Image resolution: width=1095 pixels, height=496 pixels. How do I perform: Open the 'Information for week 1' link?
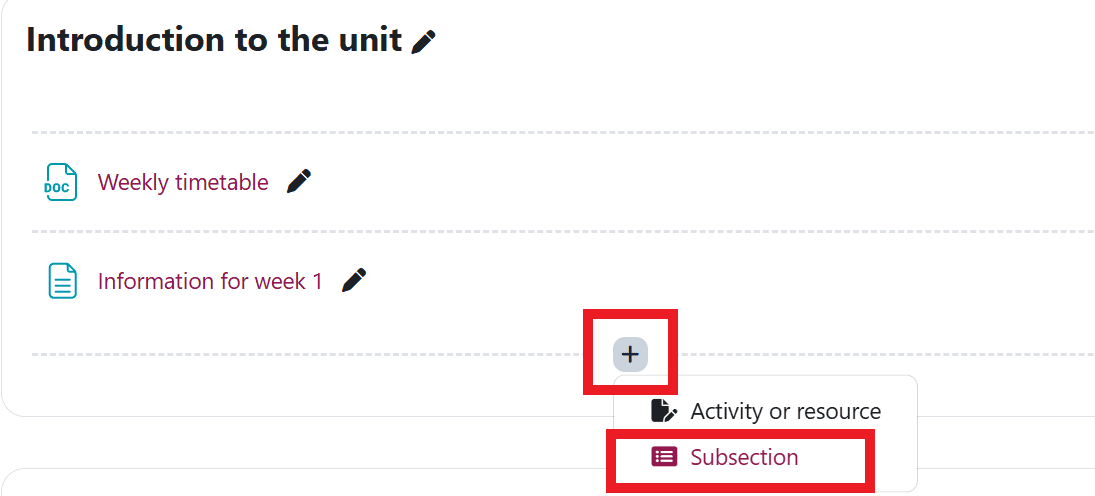(210, 281)
